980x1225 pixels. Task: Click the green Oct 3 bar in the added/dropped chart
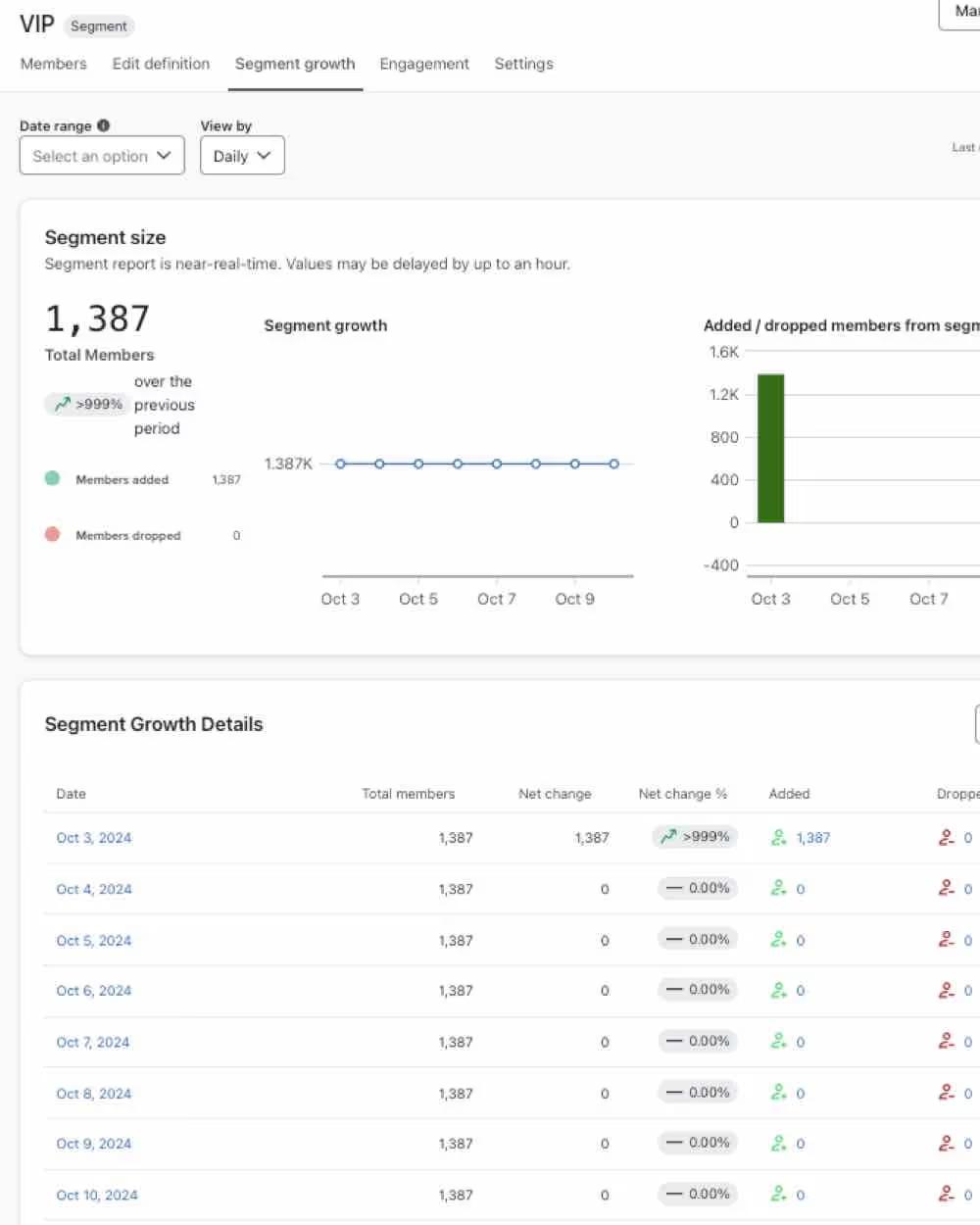770,446
